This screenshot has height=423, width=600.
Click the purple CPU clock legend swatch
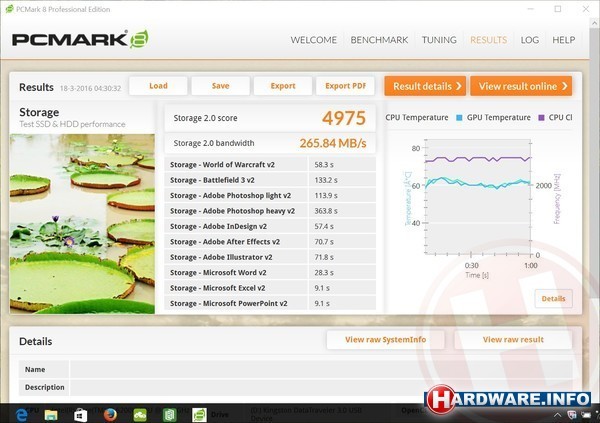(x=541, y=118)
